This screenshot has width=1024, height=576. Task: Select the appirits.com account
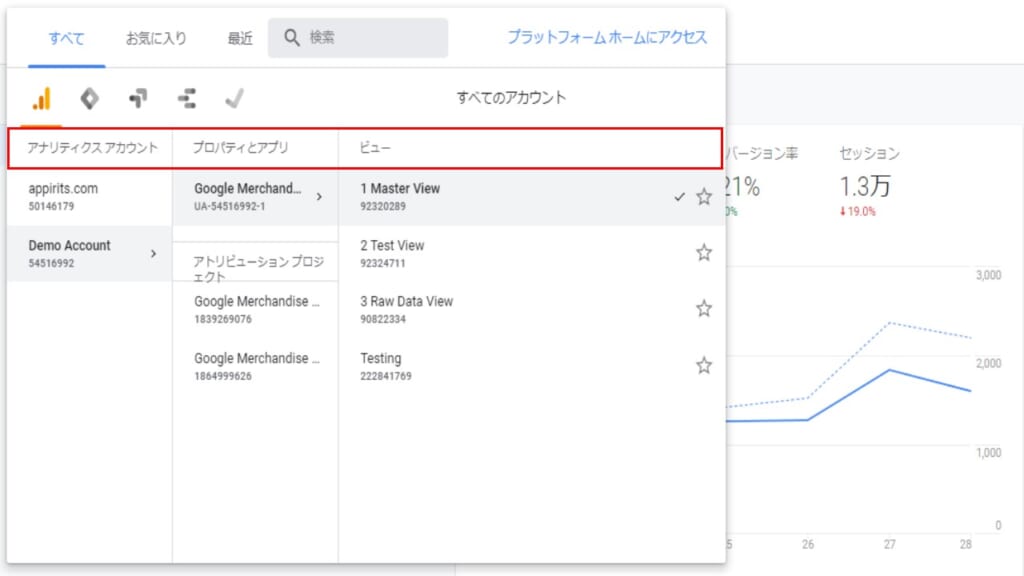89,197
